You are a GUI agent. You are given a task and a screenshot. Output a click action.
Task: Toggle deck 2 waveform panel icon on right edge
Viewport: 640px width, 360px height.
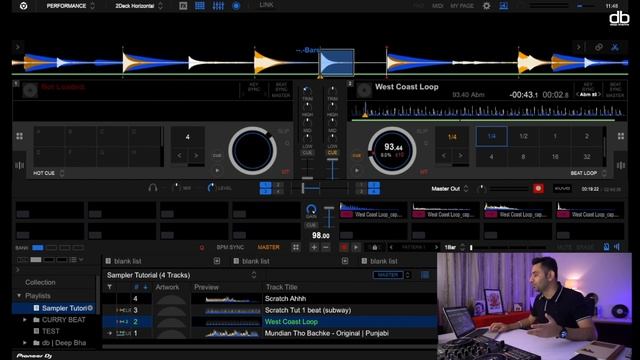[x=620, y=165]
